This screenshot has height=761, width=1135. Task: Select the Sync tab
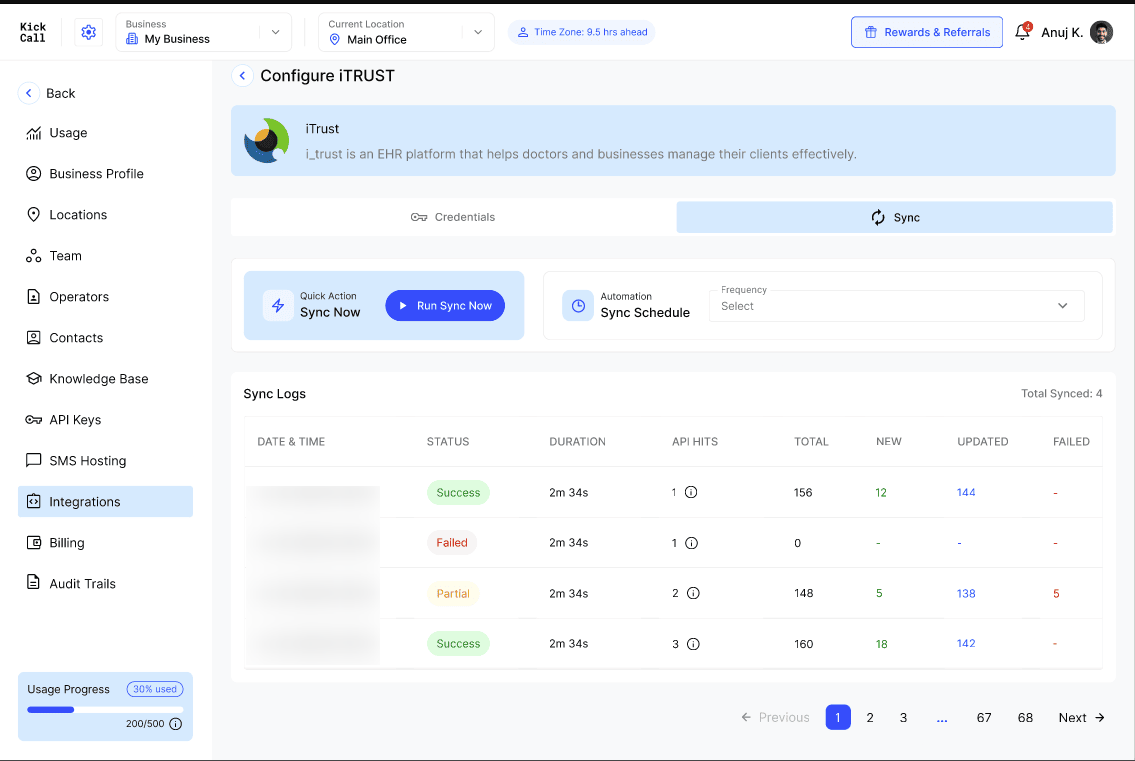pos(895,217)
